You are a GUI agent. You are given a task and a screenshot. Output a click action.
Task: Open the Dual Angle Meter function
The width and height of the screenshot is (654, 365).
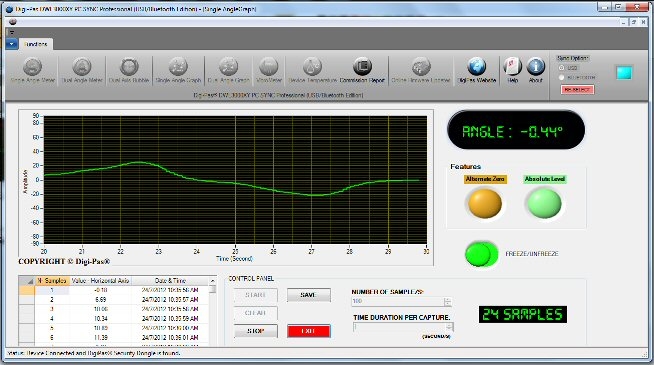[x=82, y=70]
